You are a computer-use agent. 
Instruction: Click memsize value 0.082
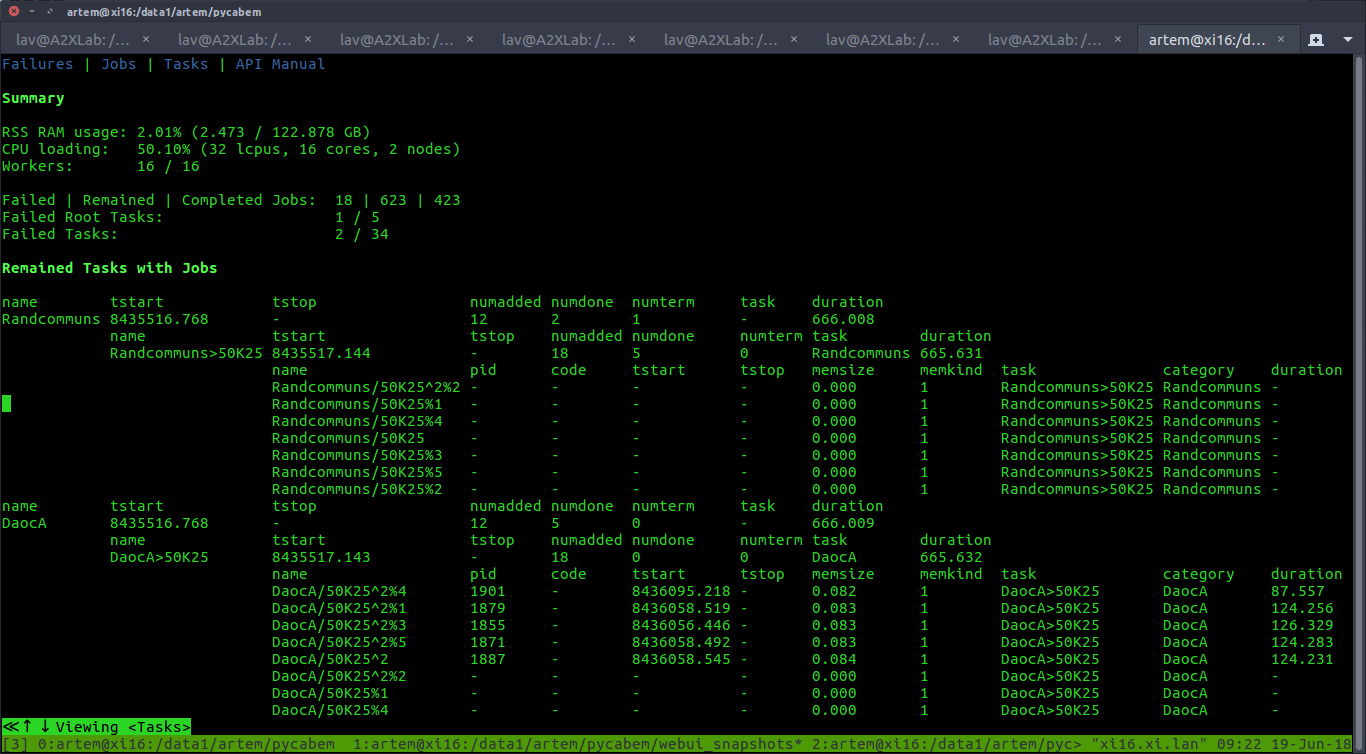tap(834, 591)
